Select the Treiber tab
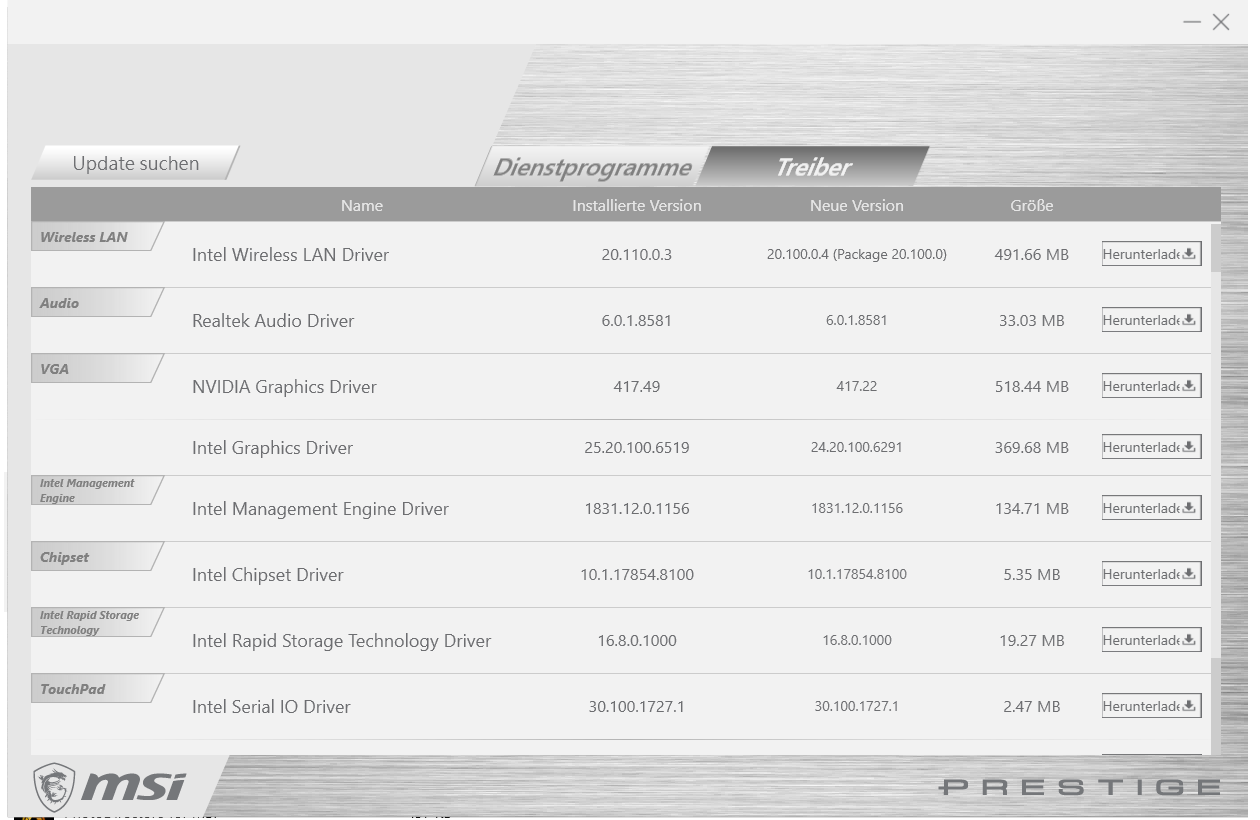This screenshot has width=1260, height=820. tap(814, 167)
